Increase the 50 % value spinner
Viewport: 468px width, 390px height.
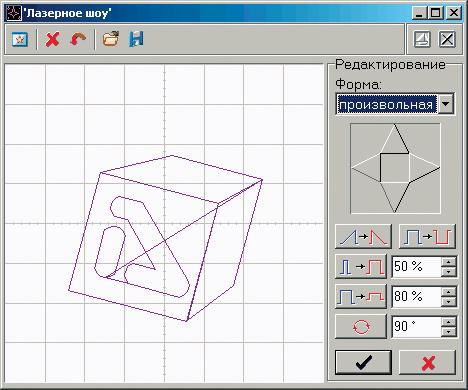(x=449, y=261)
